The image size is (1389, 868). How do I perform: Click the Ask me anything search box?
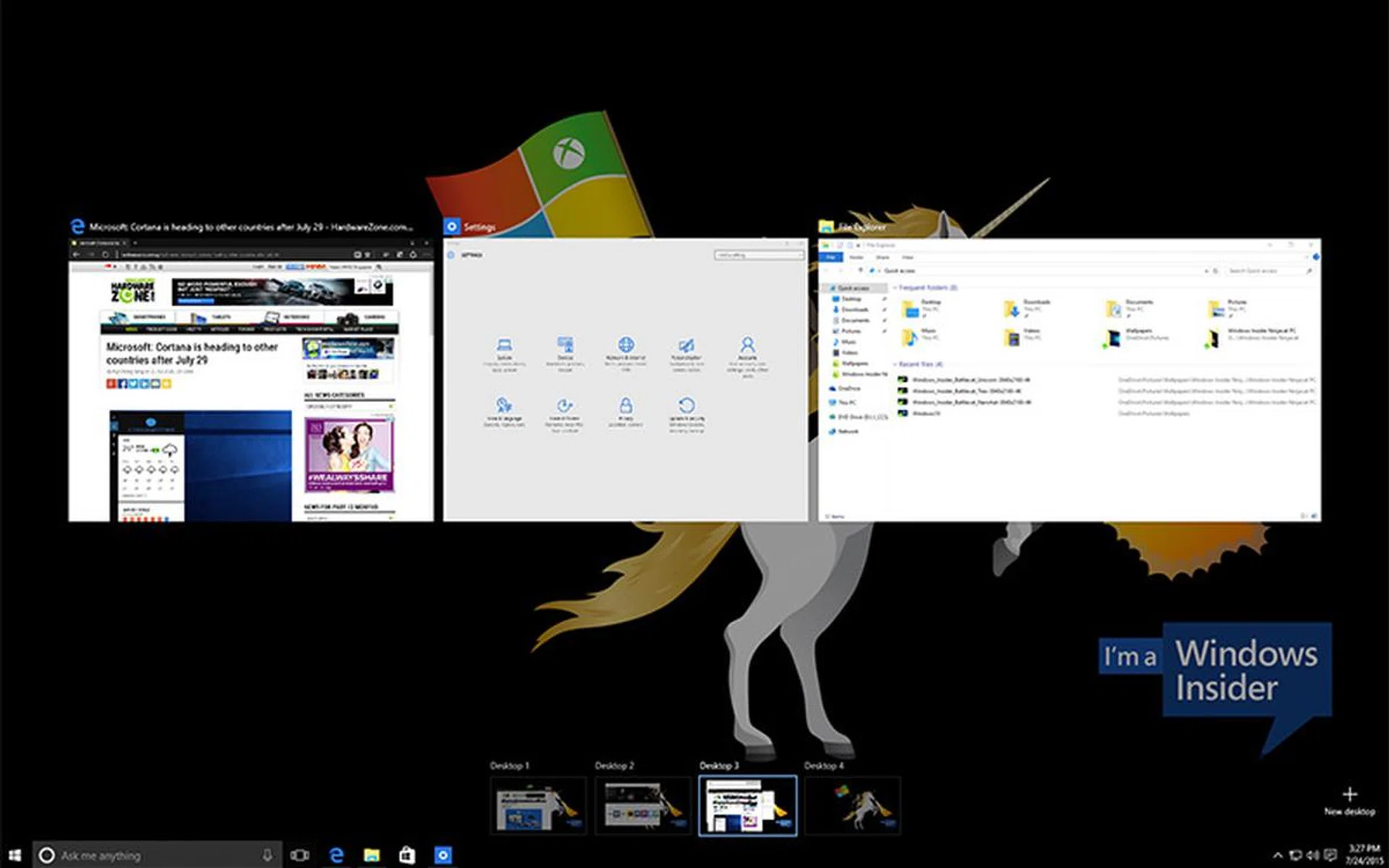152,855
